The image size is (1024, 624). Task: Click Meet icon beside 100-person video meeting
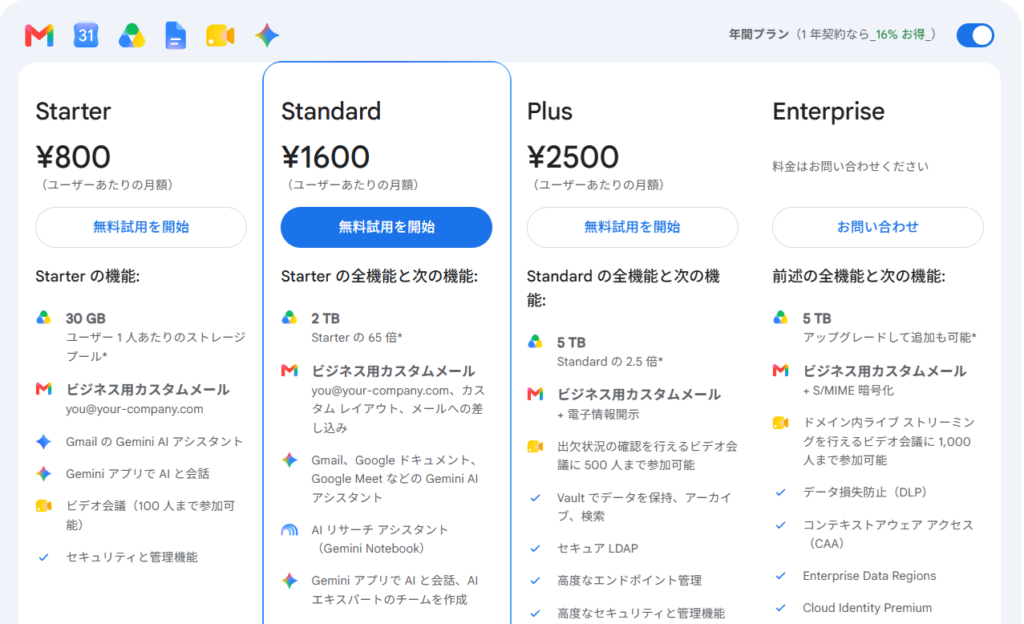(x=44, y=506)
